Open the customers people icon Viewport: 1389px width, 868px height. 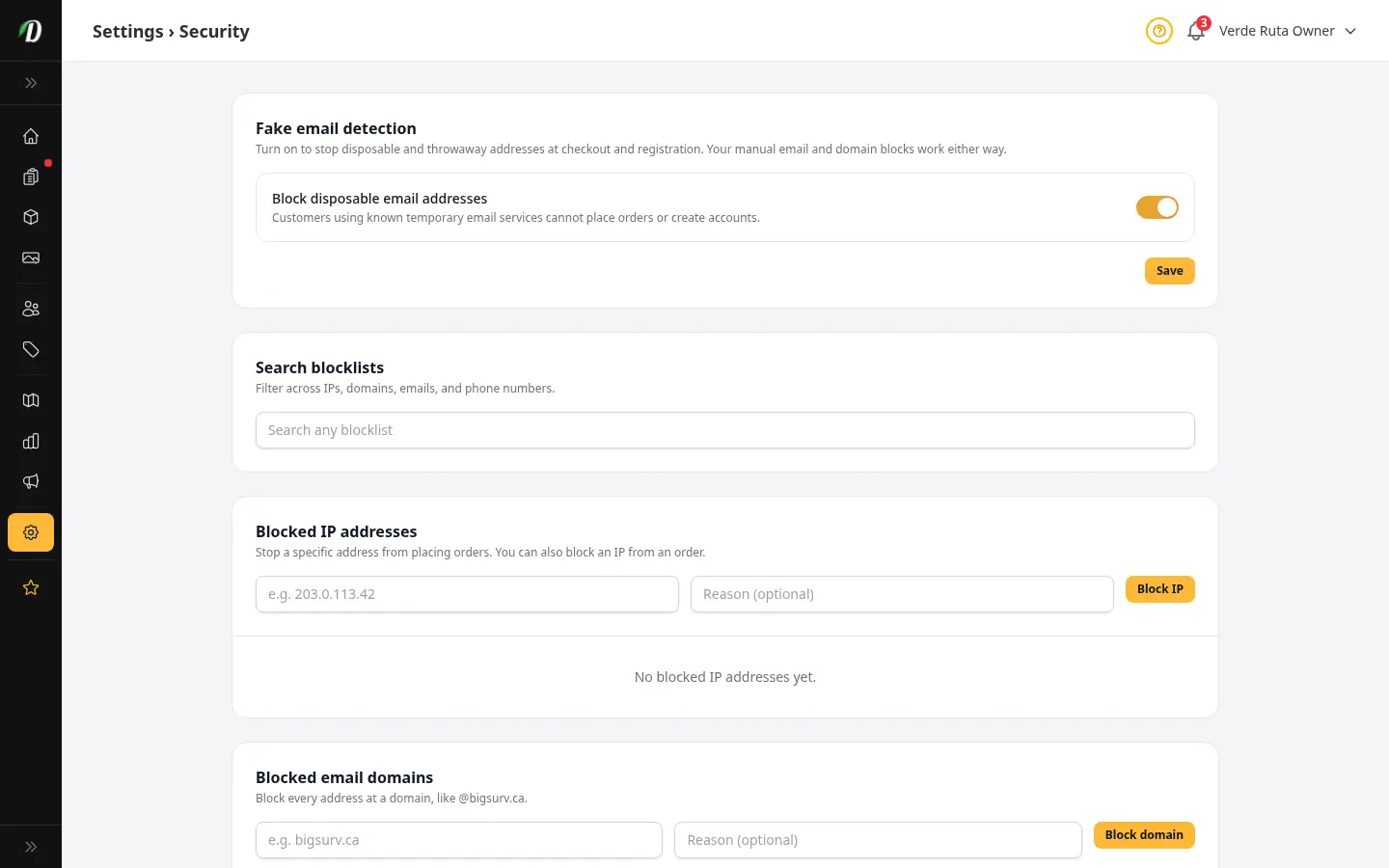click(31, 309)
